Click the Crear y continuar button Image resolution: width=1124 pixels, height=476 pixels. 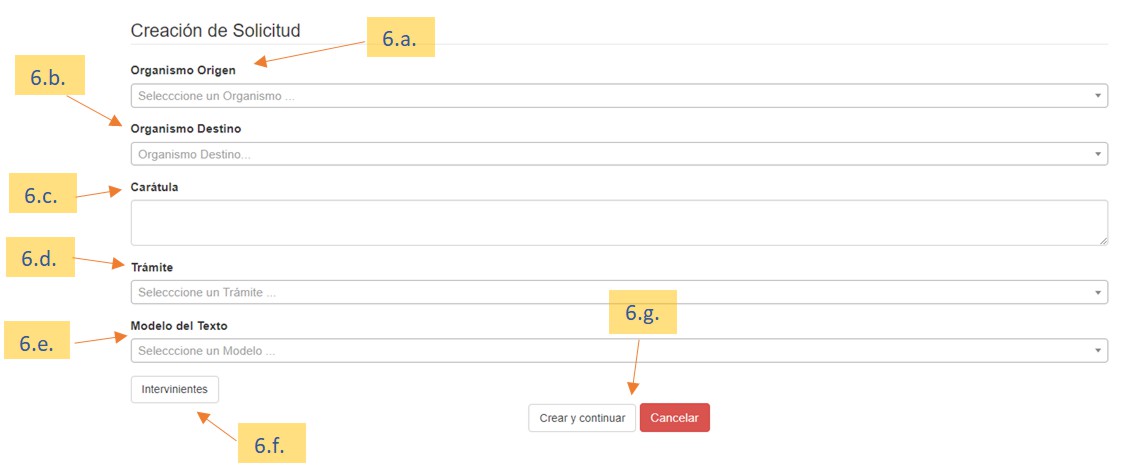(582, 418)
